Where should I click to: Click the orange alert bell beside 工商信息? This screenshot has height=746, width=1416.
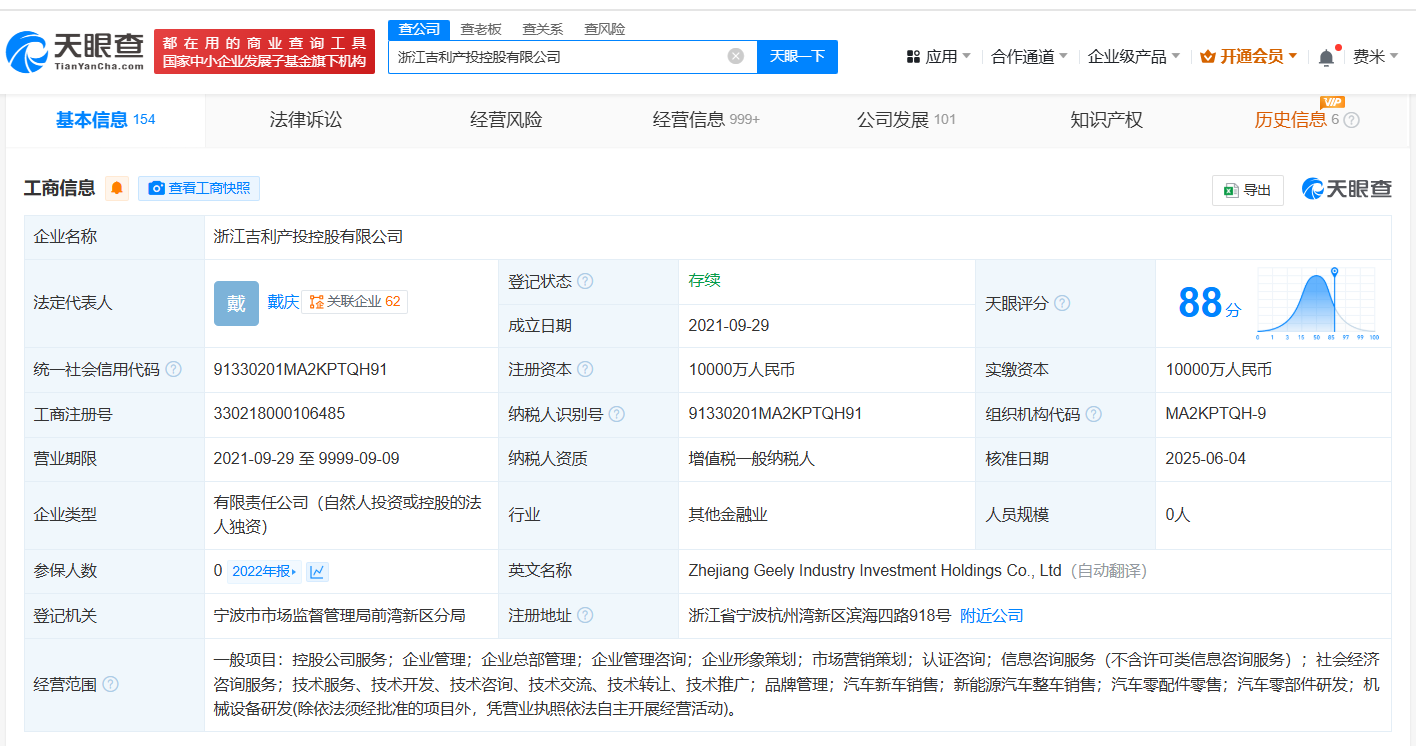[x=117, y=188]
